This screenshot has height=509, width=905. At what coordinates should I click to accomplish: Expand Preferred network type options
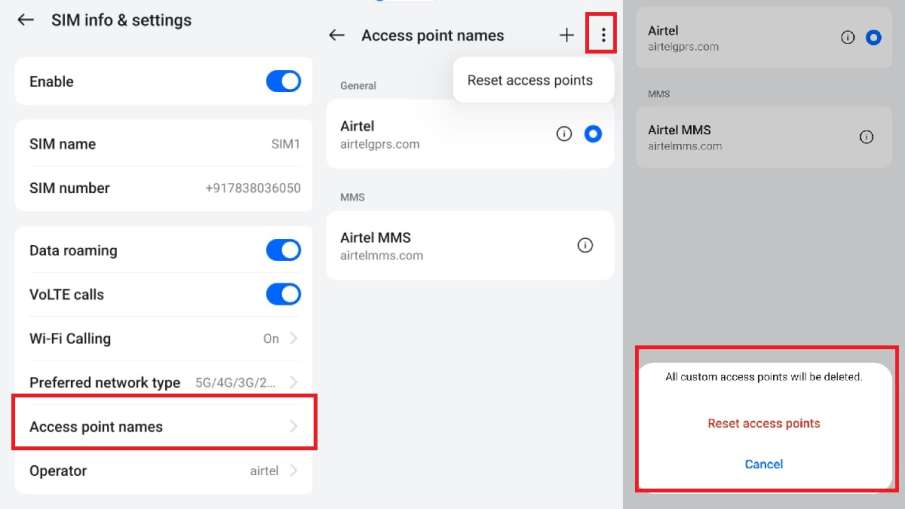[293, 382]
